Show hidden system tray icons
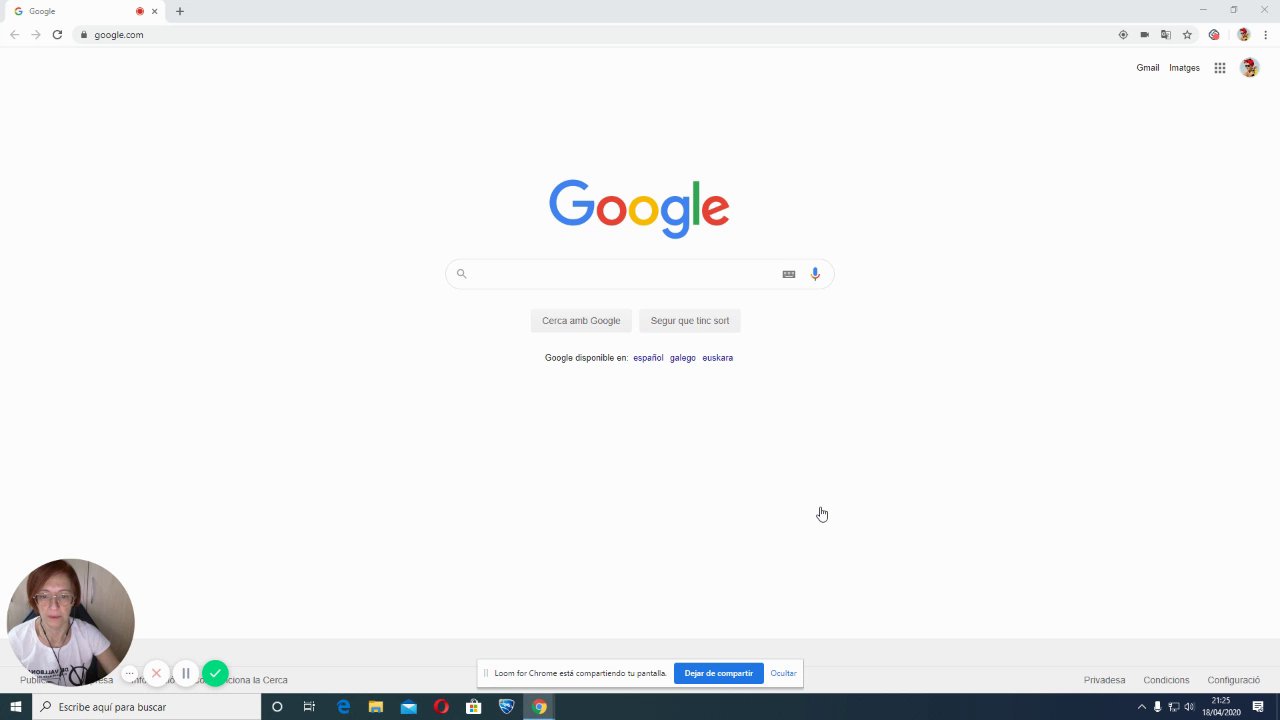1280x720 pixels. [x=1142, y=707]
